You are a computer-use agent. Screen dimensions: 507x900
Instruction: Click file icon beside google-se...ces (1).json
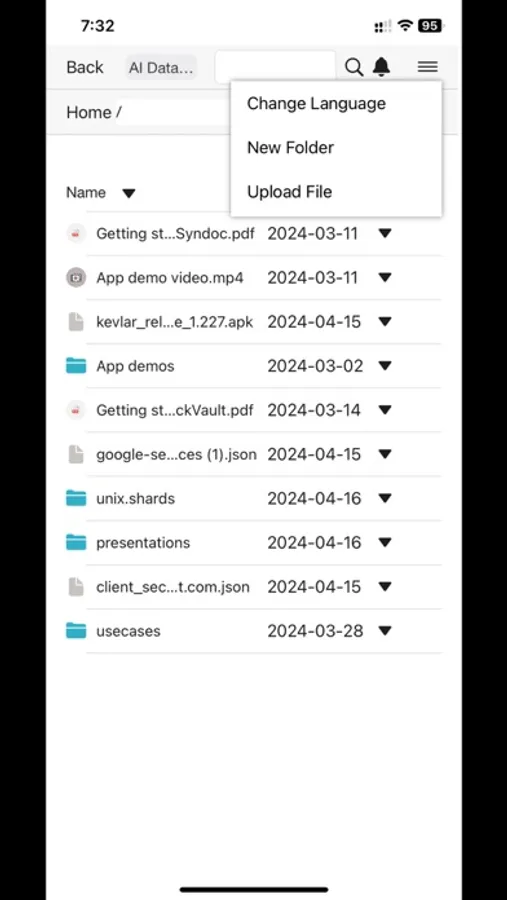(x=76, y=455)
